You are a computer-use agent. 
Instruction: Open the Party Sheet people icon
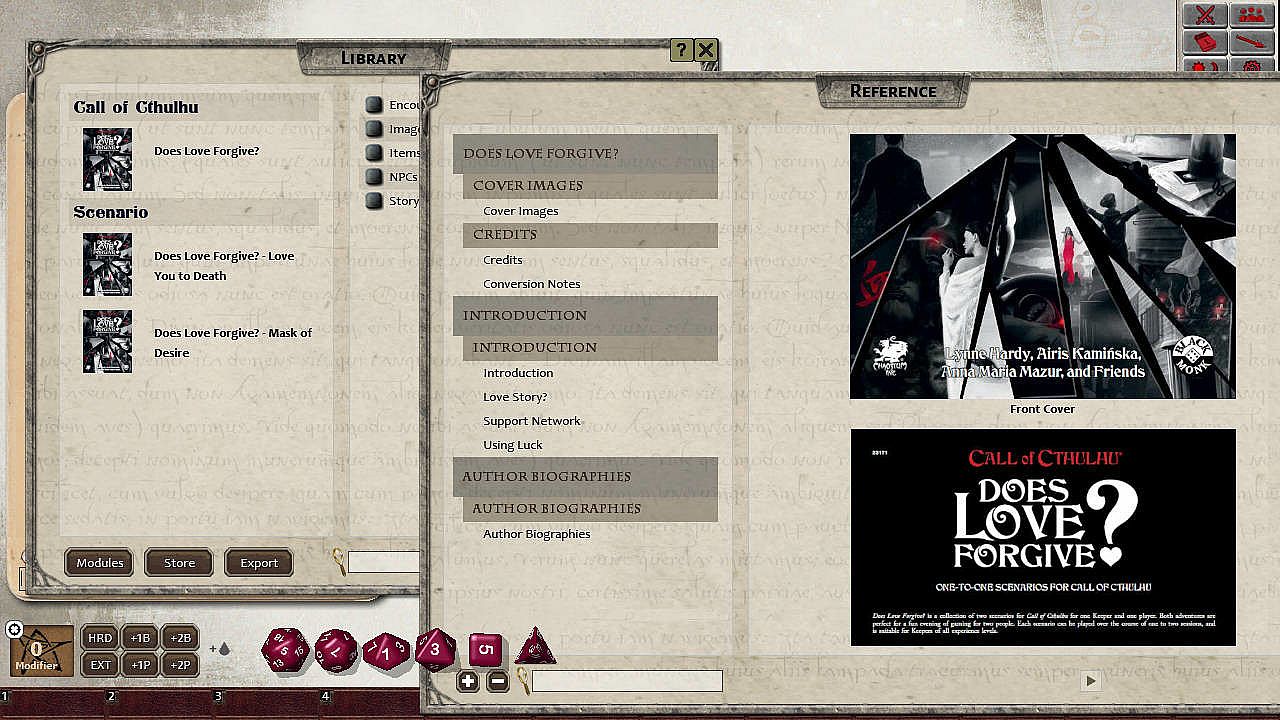pyautogui.click(x=1251, y=15)
